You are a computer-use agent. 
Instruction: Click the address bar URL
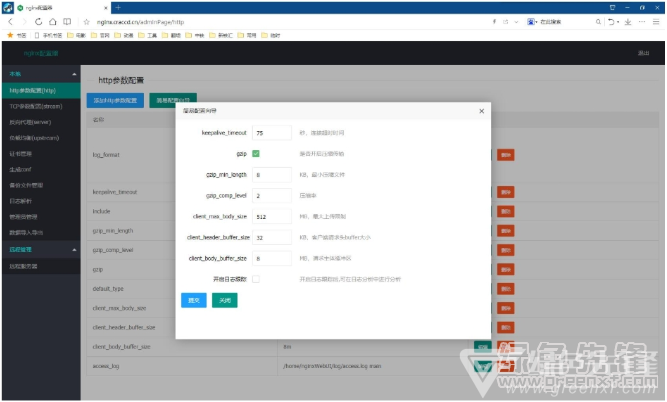tap(140, 22)
